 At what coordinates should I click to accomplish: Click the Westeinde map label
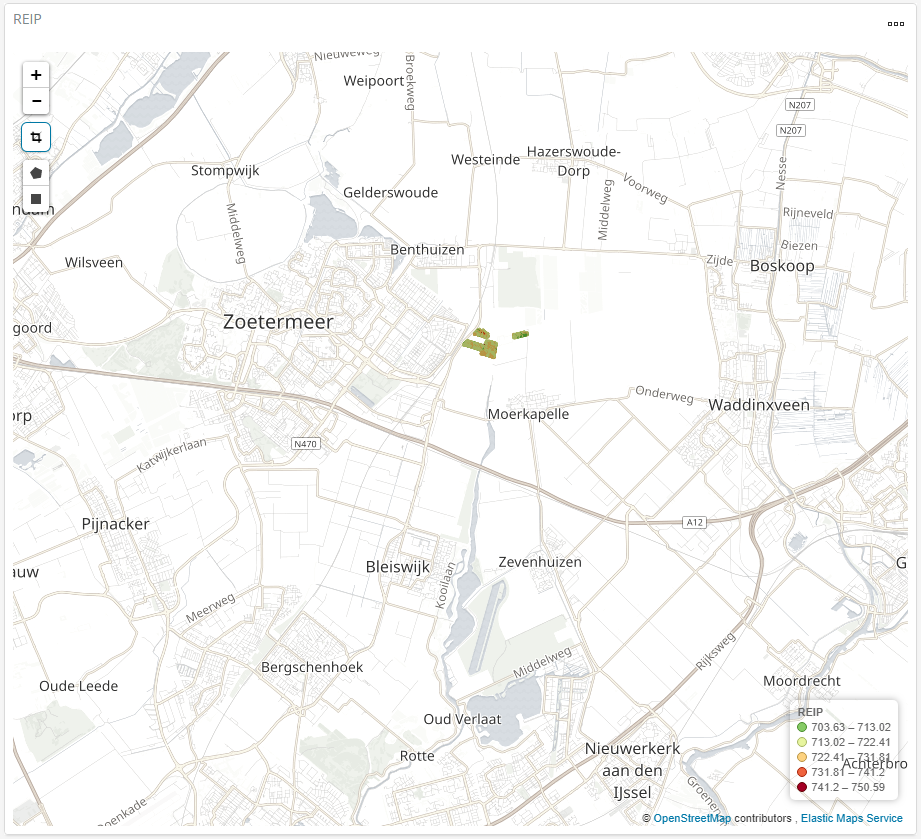point(486,160)
